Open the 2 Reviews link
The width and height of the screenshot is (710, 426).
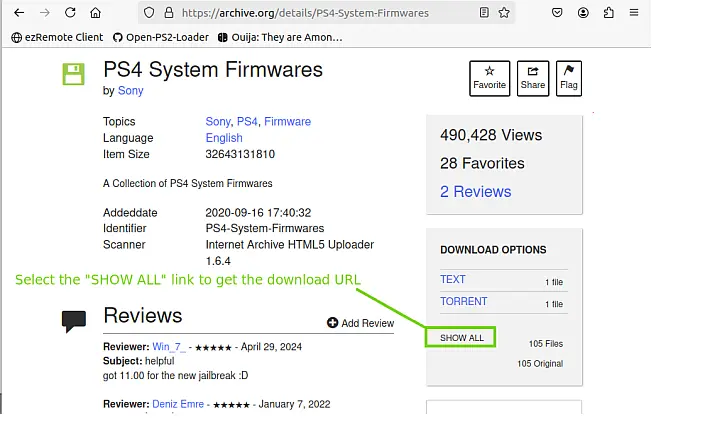(475, 191)
